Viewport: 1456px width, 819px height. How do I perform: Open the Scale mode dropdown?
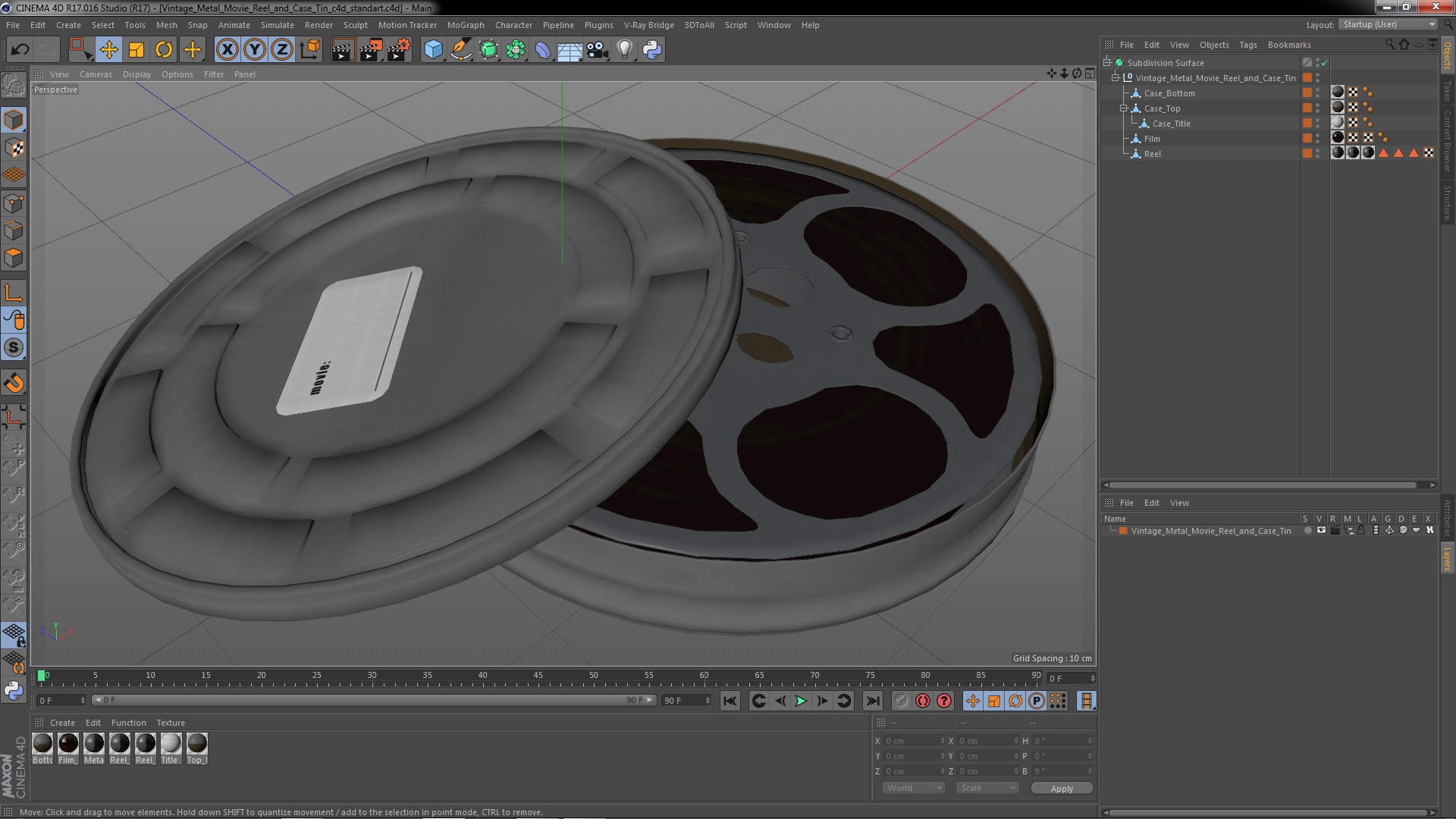987,789
